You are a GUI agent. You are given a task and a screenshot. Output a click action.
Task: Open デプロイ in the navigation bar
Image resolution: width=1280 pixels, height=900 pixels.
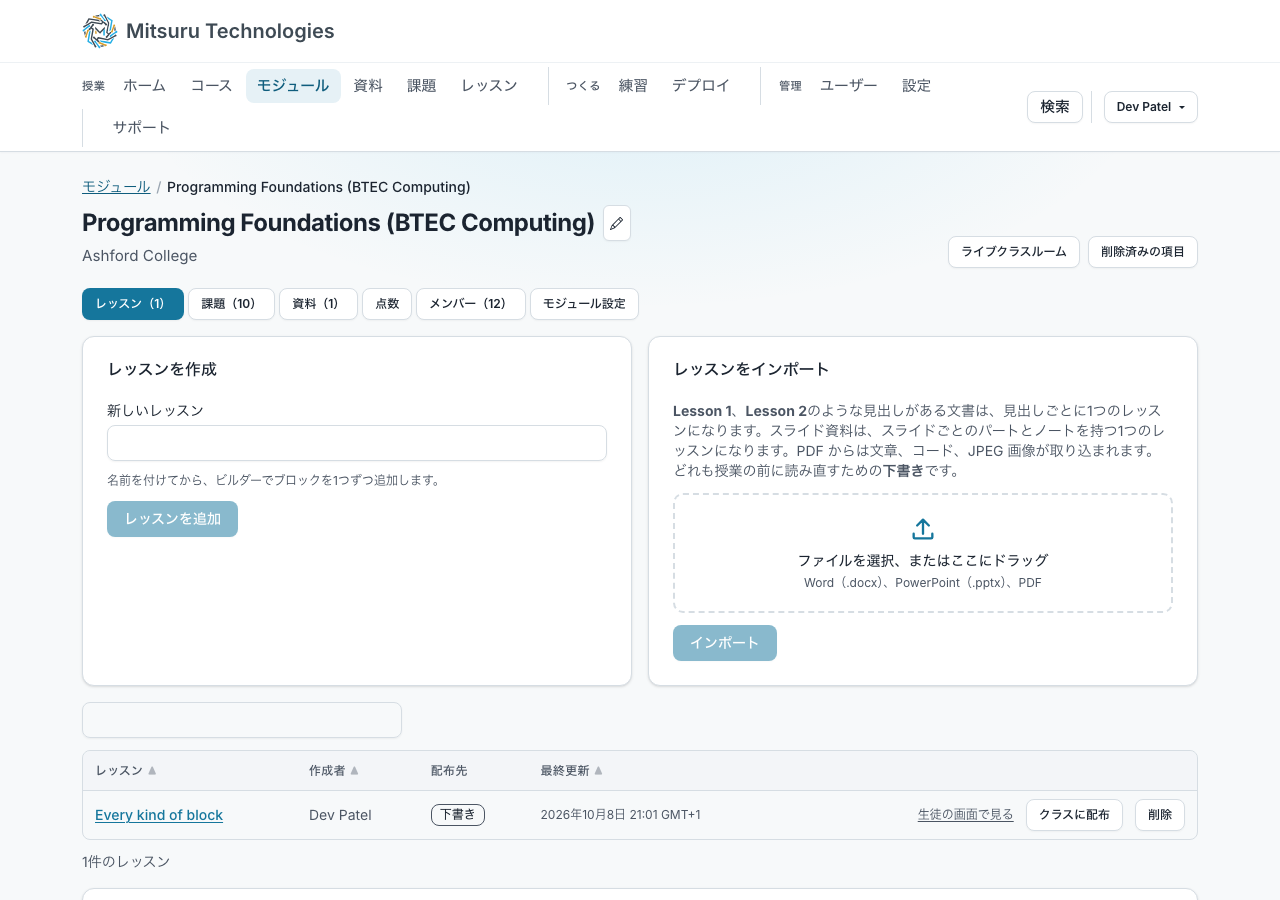[701, 86]
